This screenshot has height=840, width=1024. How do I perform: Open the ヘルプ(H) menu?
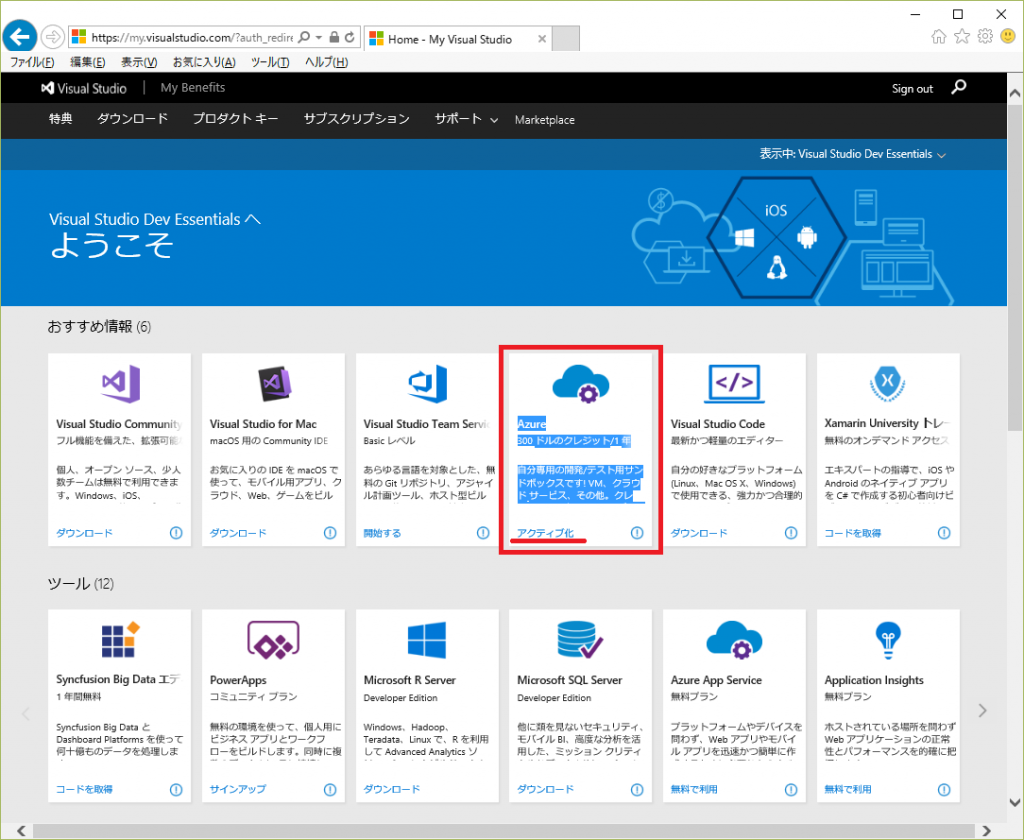tap(326, 62)
